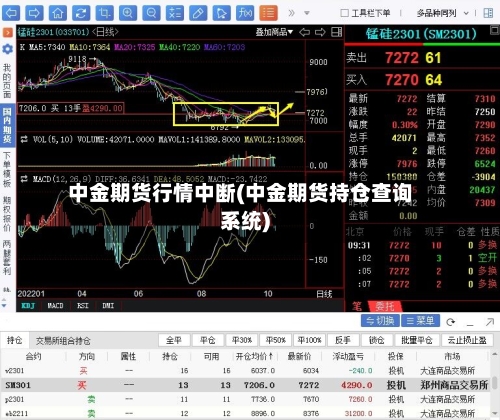Click the refresh toolbar icon
The height and width of the screenshot is (420, 500).
pyautogui.click(x=81, y=13)
